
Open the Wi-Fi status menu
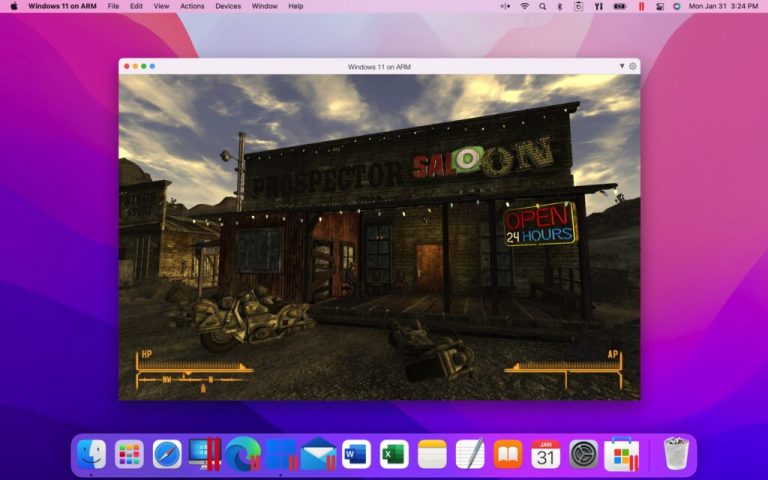524,6
